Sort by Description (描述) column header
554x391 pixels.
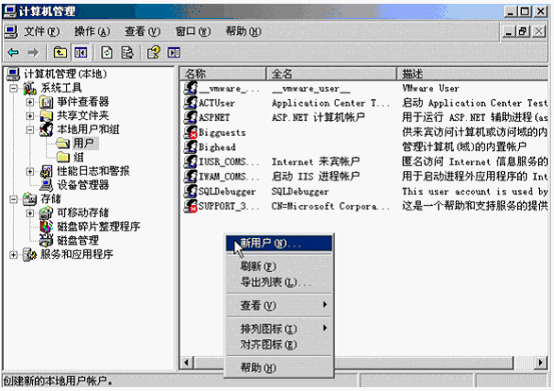[472, 74]
